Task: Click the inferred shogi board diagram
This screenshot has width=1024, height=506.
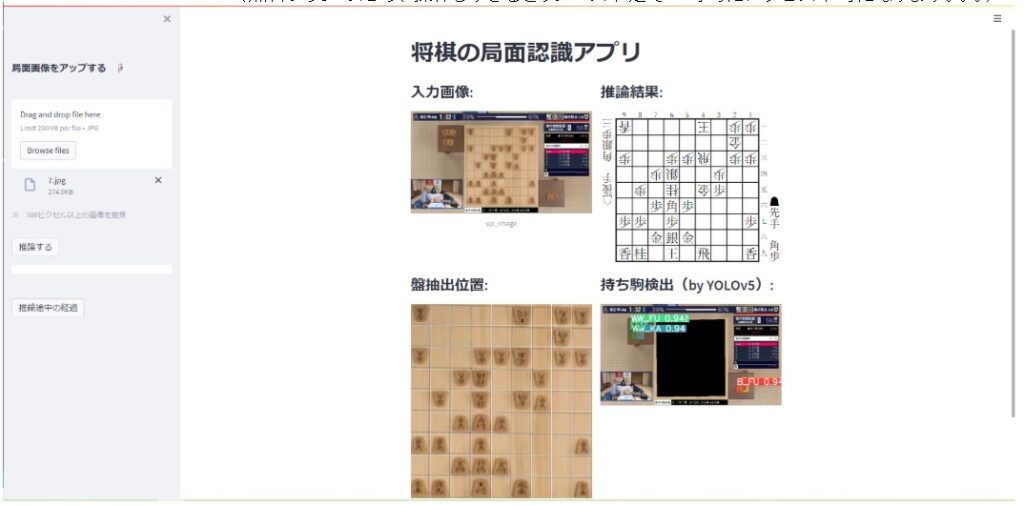Action: [686, 187]
